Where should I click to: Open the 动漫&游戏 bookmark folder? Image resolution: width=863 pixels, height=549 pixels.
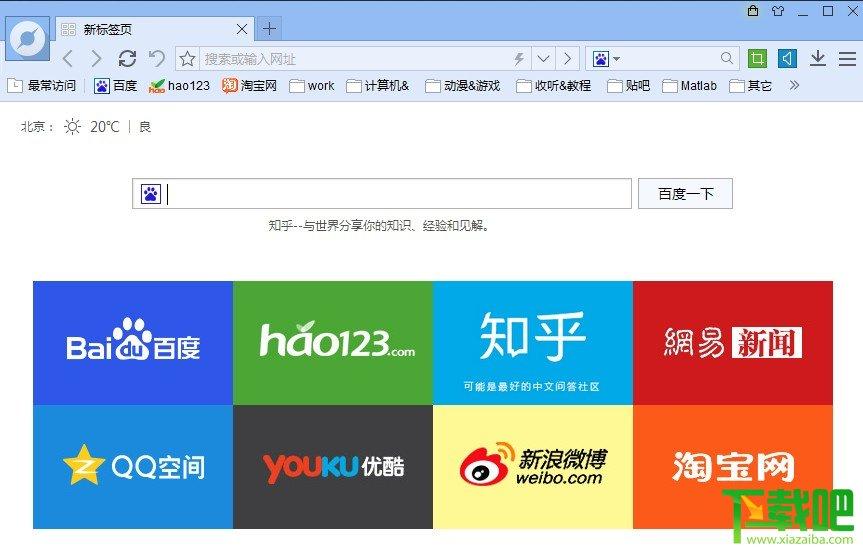pyautogui.click(x=463, y=86)
